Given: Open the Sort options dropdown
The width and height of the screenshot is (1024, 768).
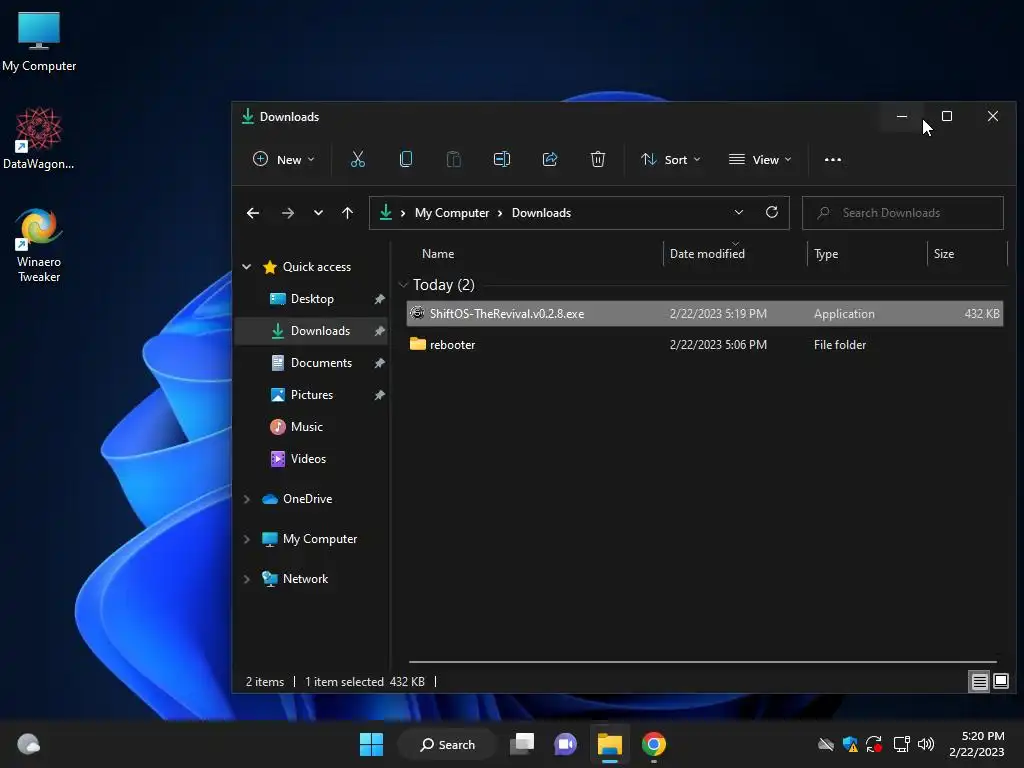Looking at the screenshot, I should (x=671, y=159).
